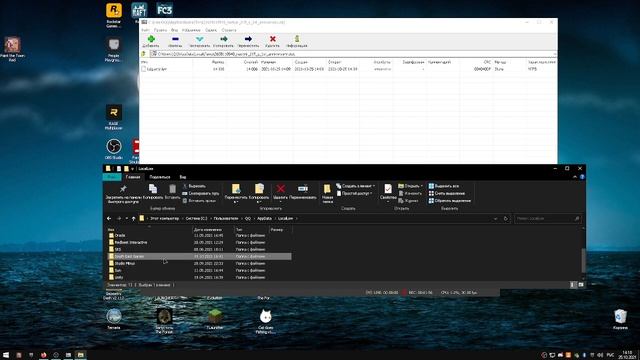
Task: Collapse the Explorer ribbon with the chevron
Action: point(575,177)
